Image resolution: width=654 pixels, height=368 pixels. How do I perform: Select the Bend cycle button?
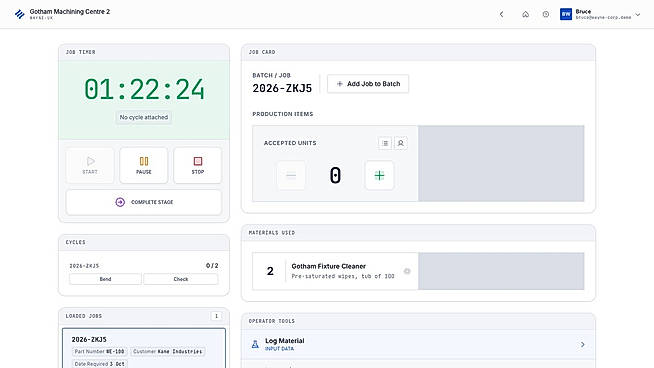pyautogui.click(x=106, y=279)
